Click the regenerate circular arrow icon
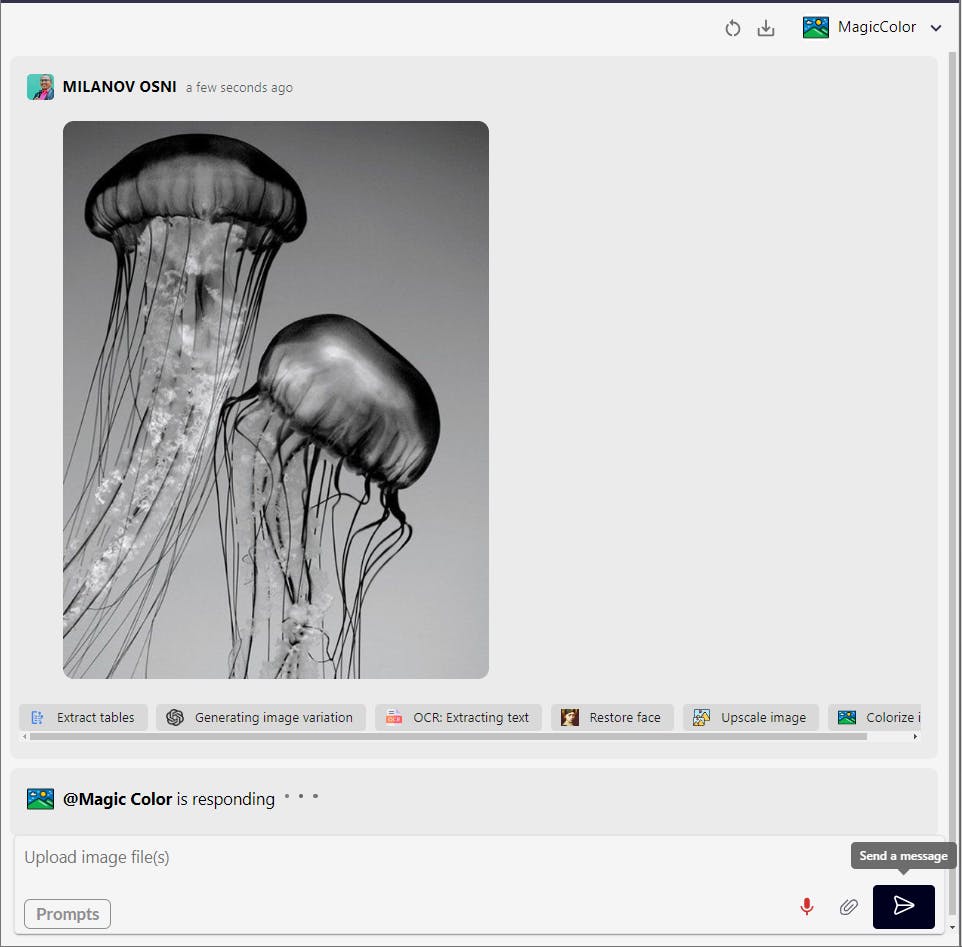 coord(733,28)
